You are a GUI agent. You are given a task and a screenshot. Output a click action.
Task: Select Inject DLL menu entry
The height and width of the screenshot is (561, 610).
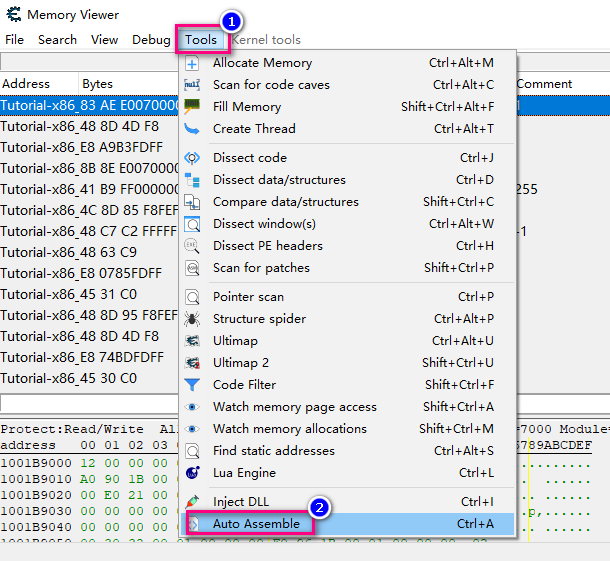(347, 502)
